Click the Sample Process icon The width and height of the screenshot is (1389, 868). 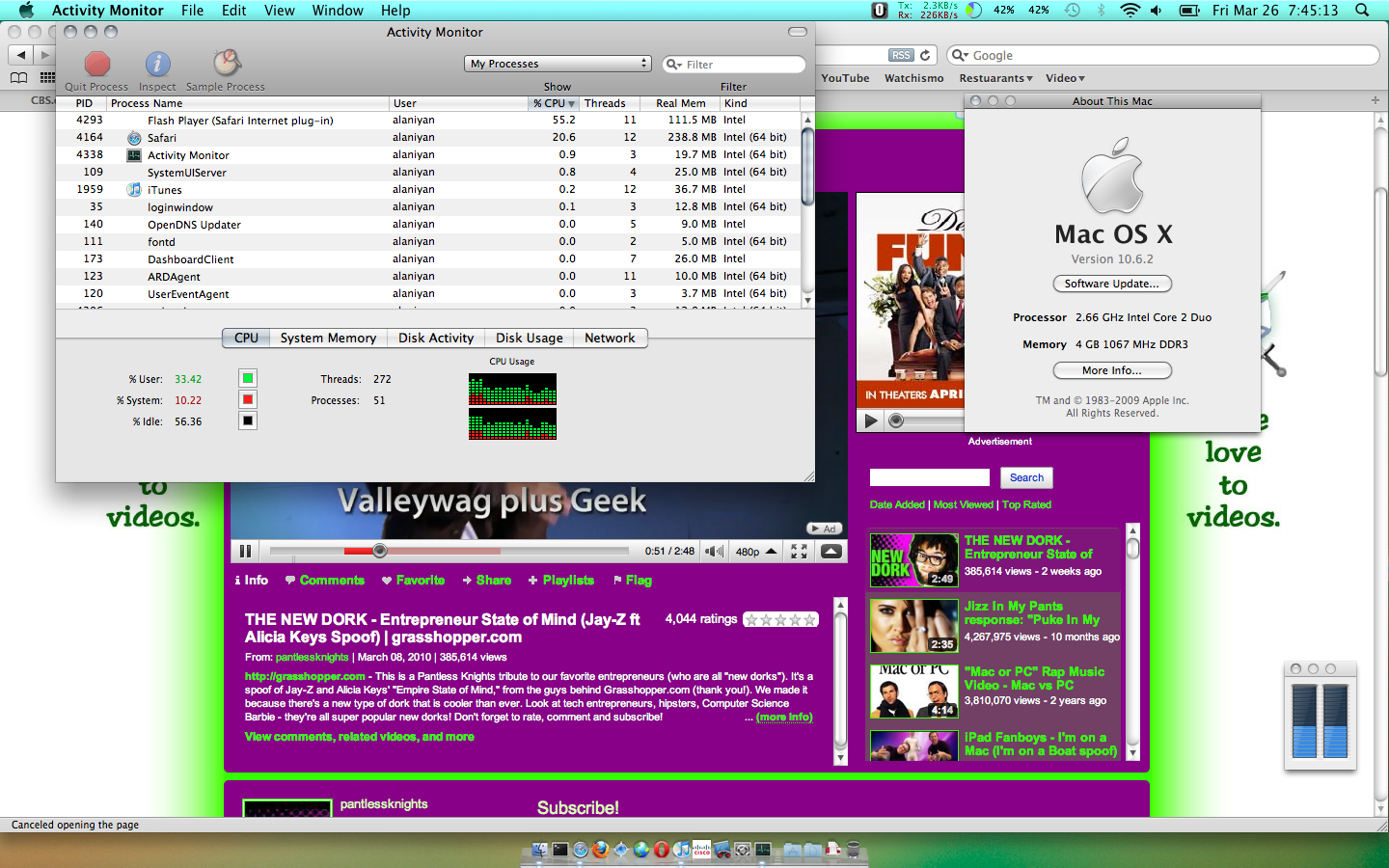[x=226, y=64]
